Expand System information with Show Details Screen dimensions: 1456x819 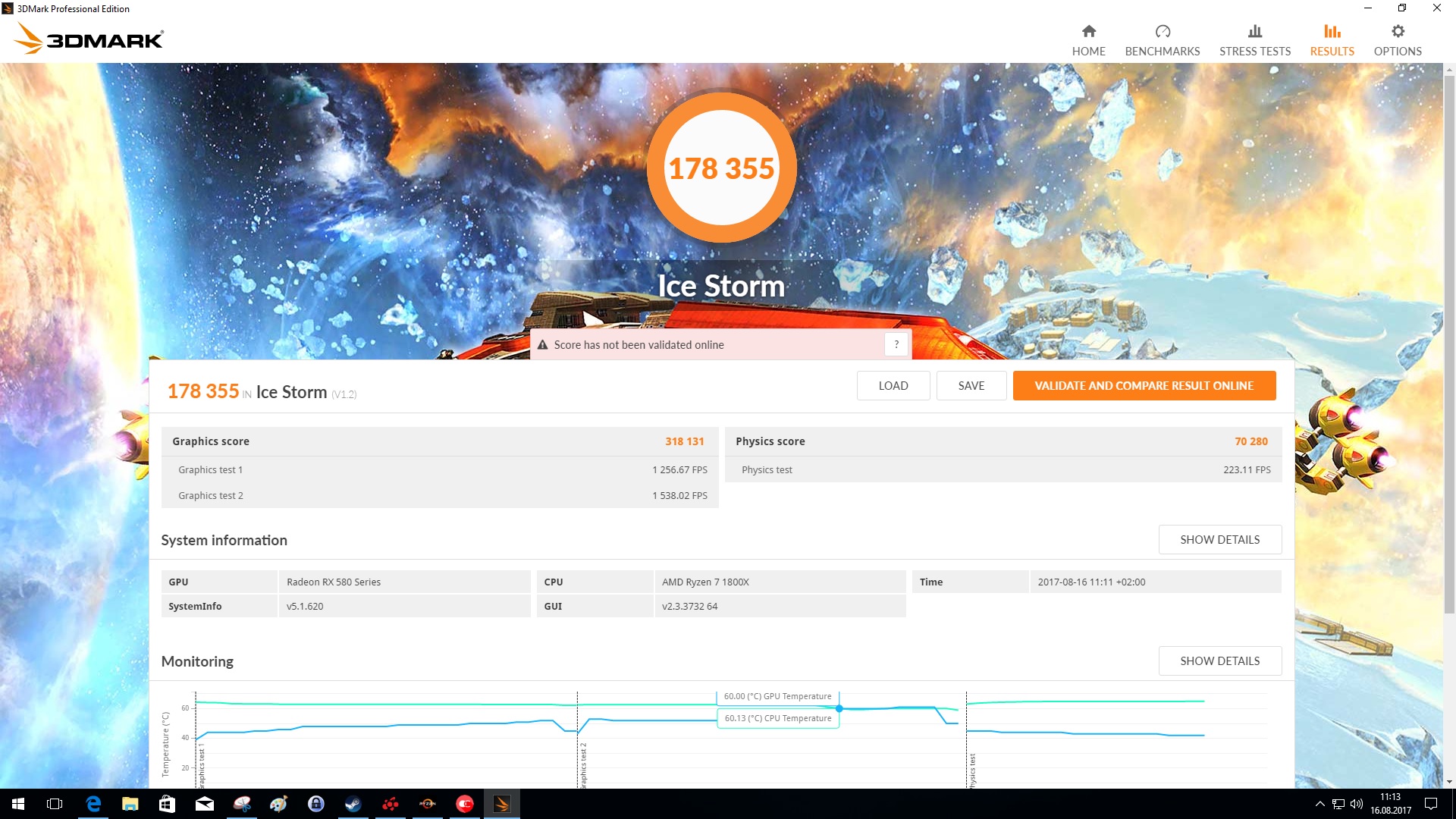pos(1219,539)
